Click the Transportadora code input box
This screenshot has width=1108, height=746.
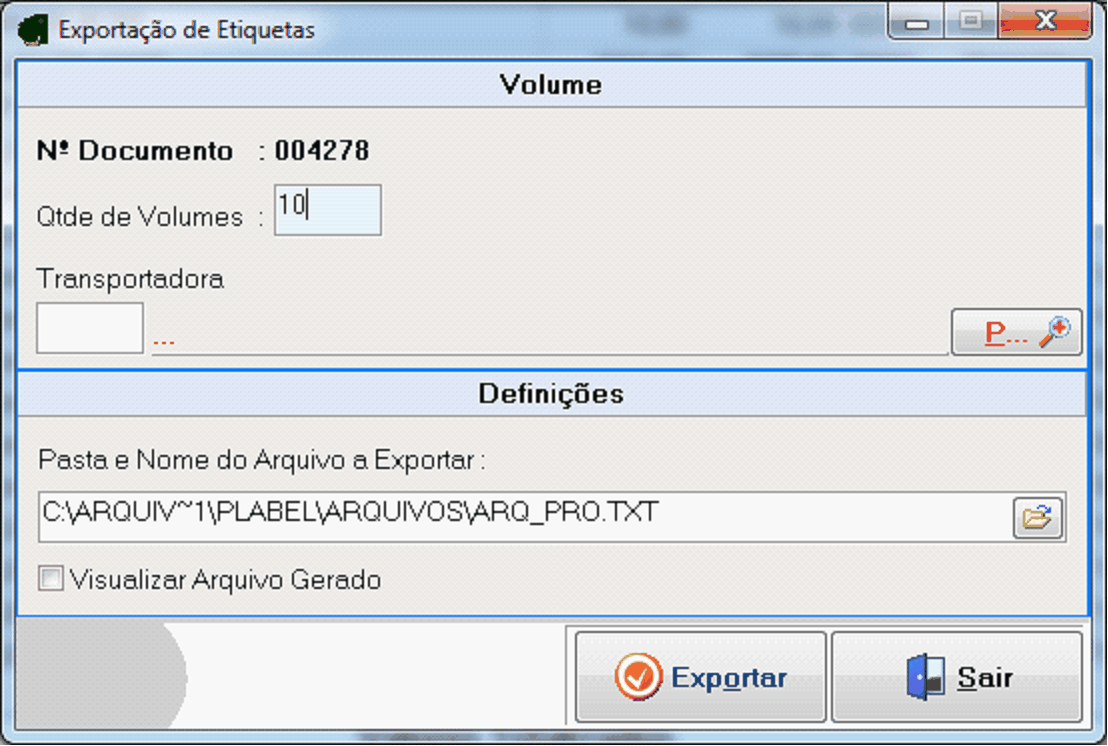pos(90,328)
